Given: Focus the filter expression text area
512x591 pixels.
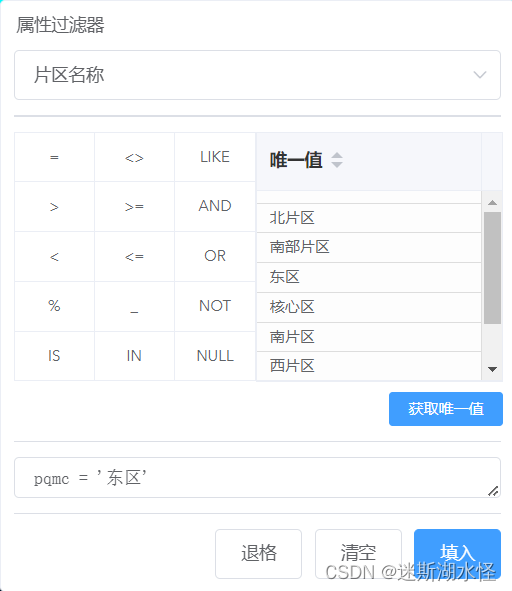Looking at the screenshot, I should (257, 478).
